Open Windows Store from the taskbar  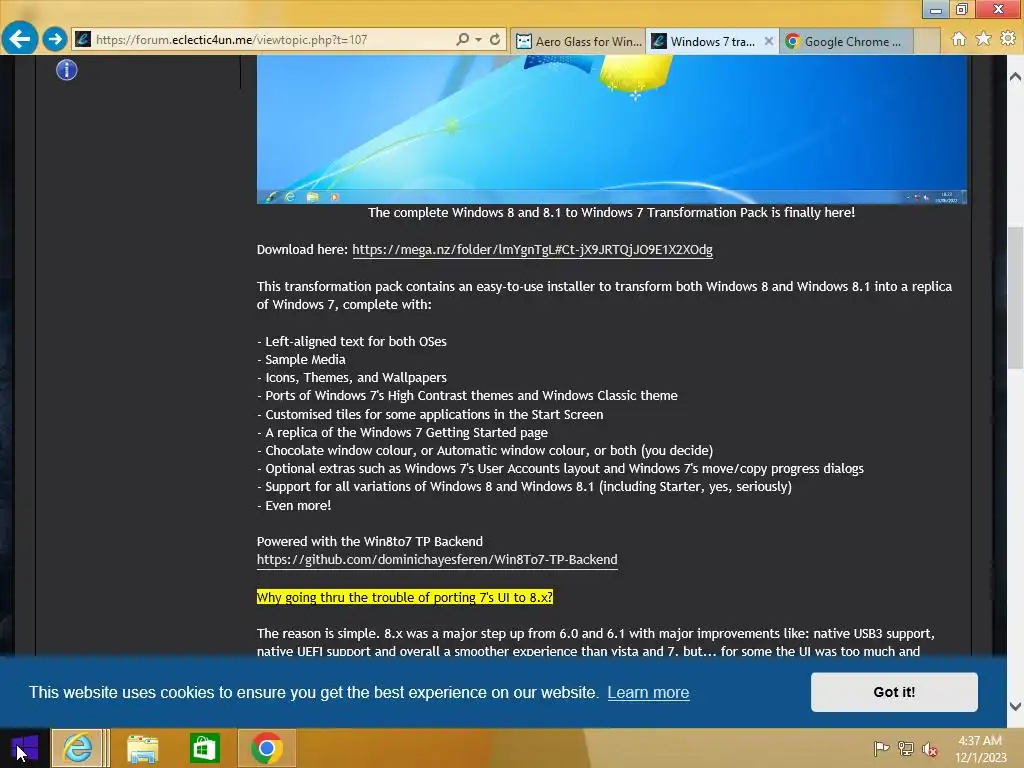pyautogui.click(x=204, y=748)
